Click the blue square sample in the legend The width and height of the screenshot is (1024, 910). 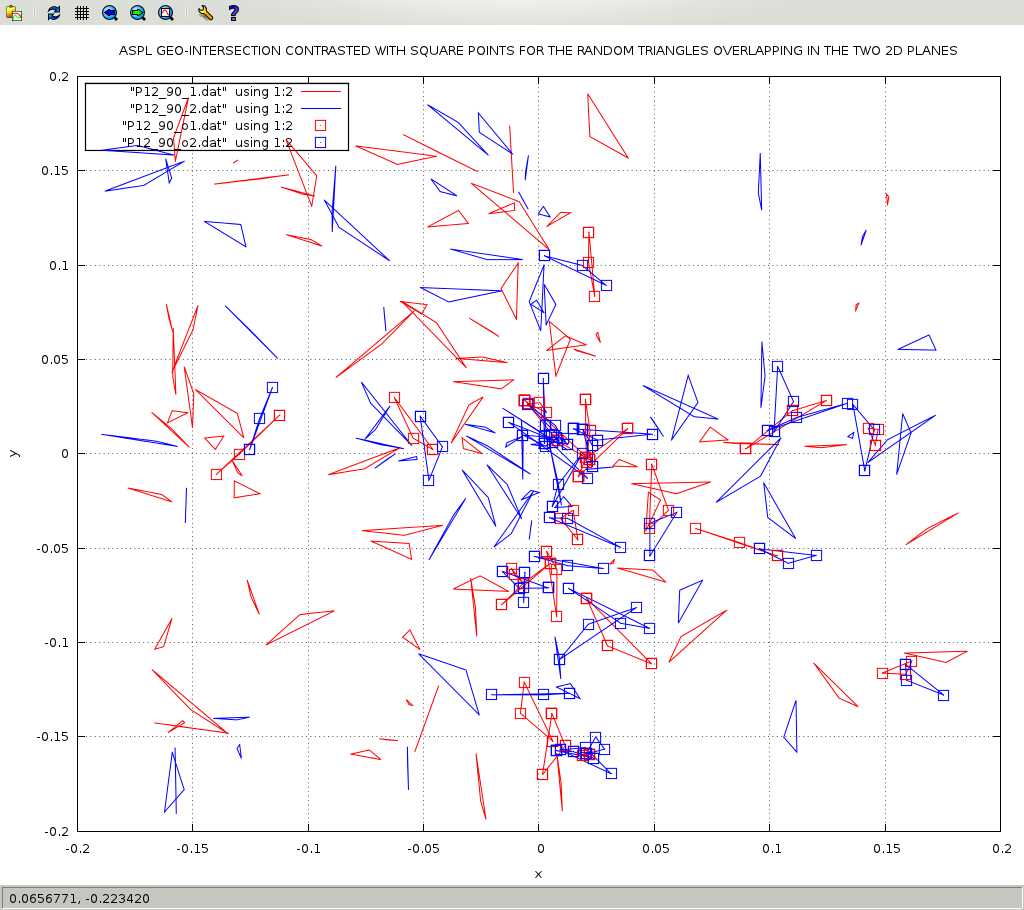[x=321, y=143]
